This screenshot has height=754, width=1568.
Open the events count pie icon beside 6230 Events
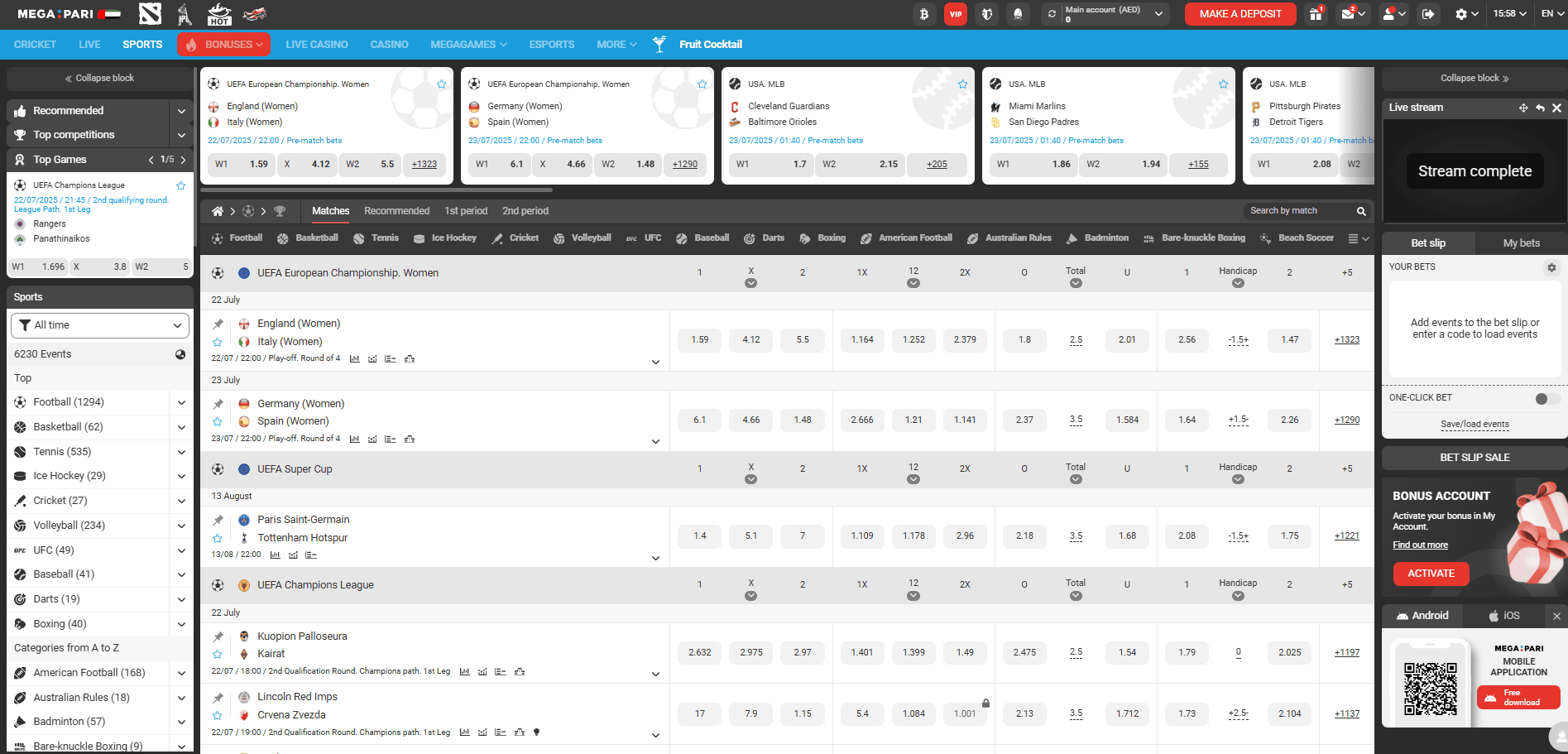coord(180,354)
